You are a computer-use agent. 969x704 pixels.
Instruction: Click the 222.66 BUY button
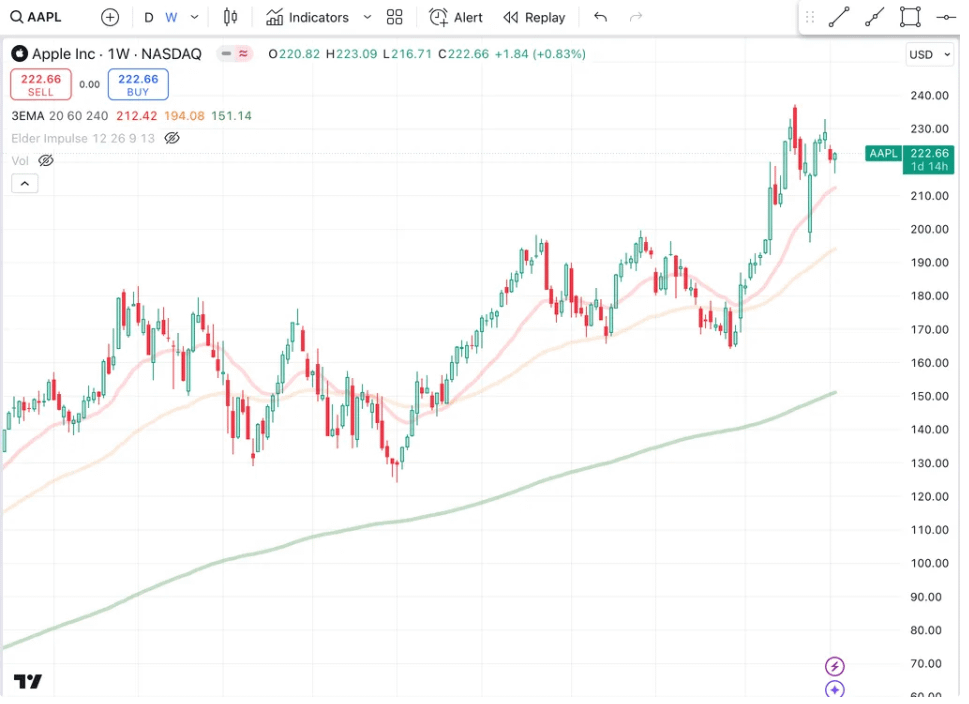click(x=138, y=85)
